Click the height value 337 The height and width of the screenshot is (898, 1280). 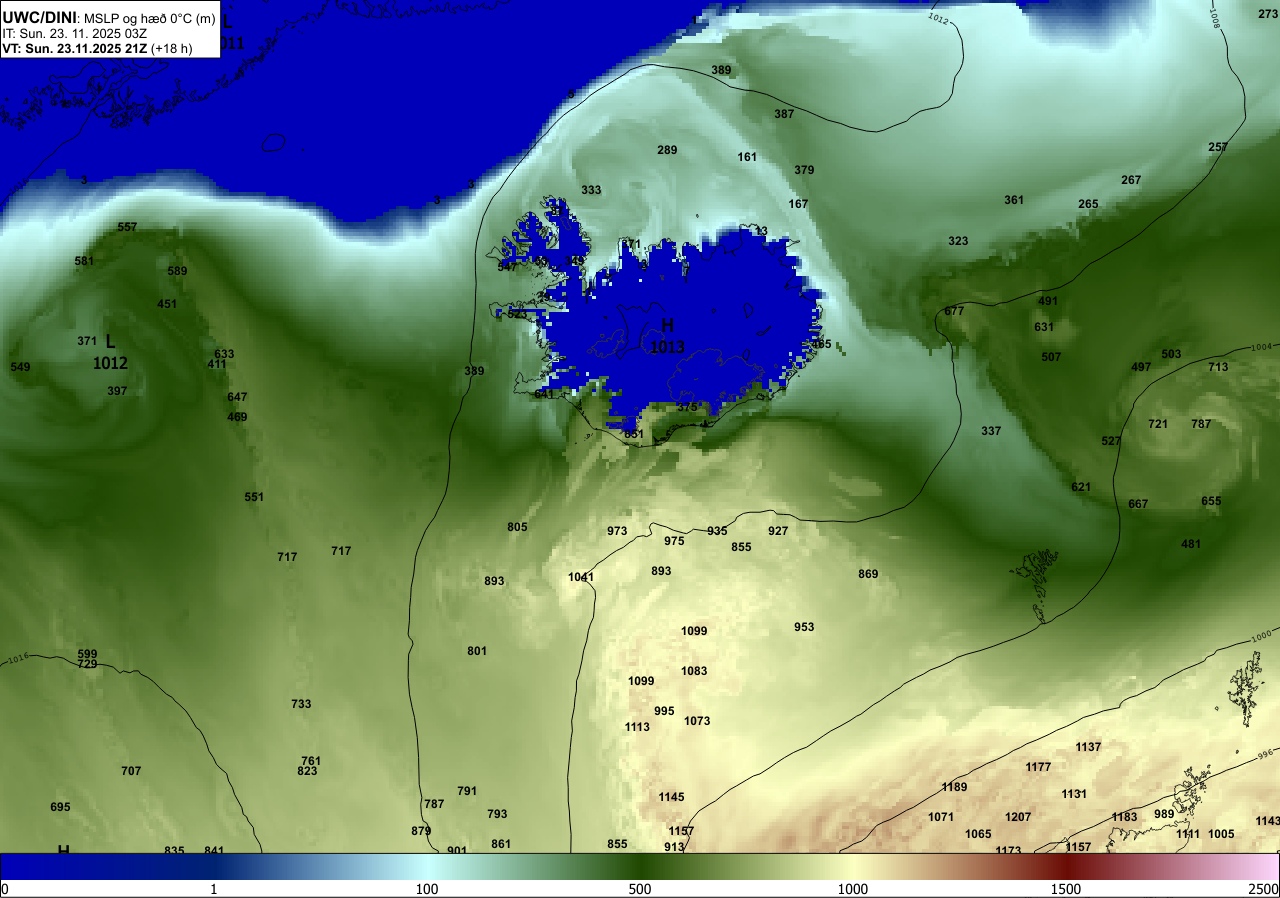pyautogui.click(x=991, y=431)
